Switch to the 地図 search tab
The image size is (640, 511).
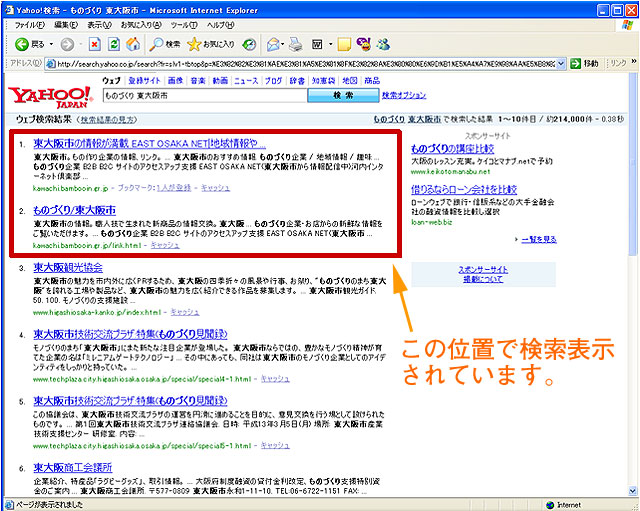(350, 80)
